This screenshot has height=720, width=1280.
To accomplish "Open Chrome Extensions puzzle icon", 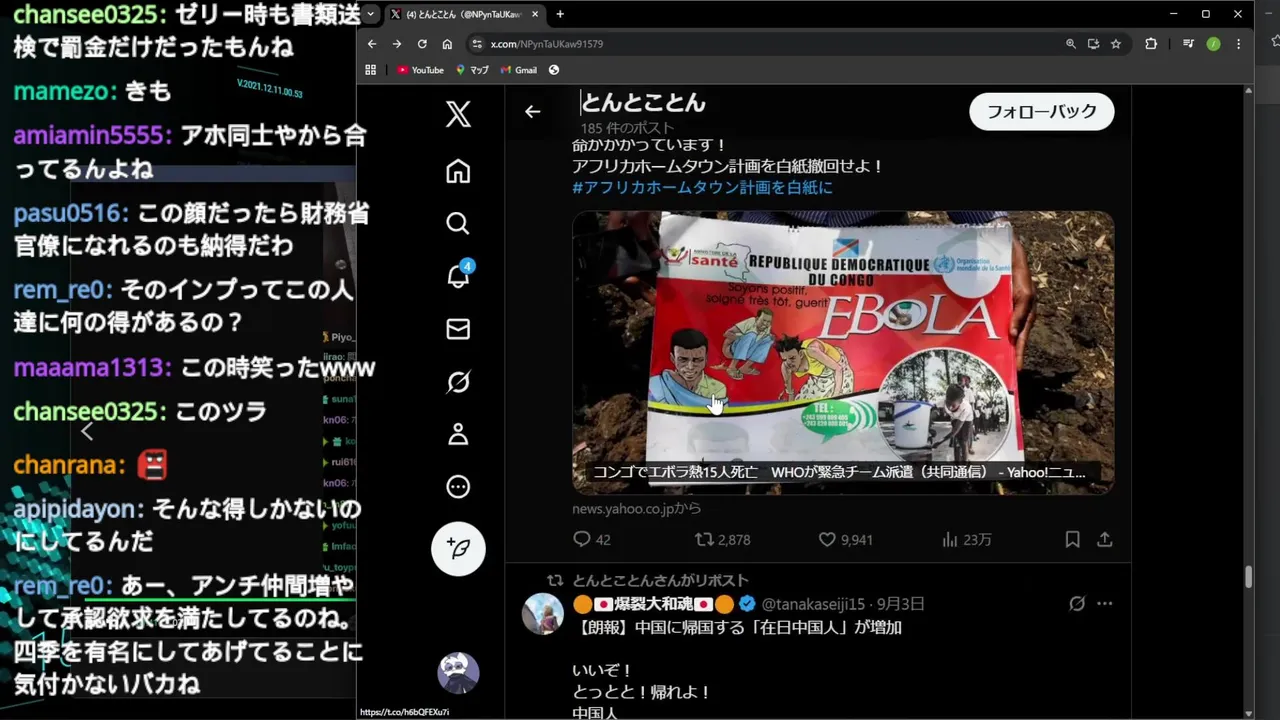I will (x=1151, y=44).
